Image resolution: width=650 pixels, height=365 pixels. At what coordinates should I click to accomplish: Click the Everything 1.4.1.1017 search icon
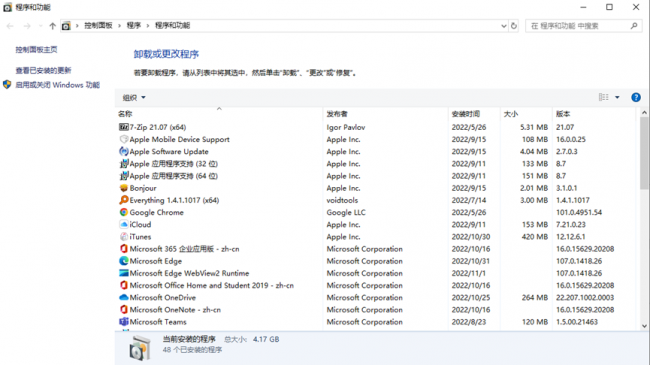click(x=124, y=200)
